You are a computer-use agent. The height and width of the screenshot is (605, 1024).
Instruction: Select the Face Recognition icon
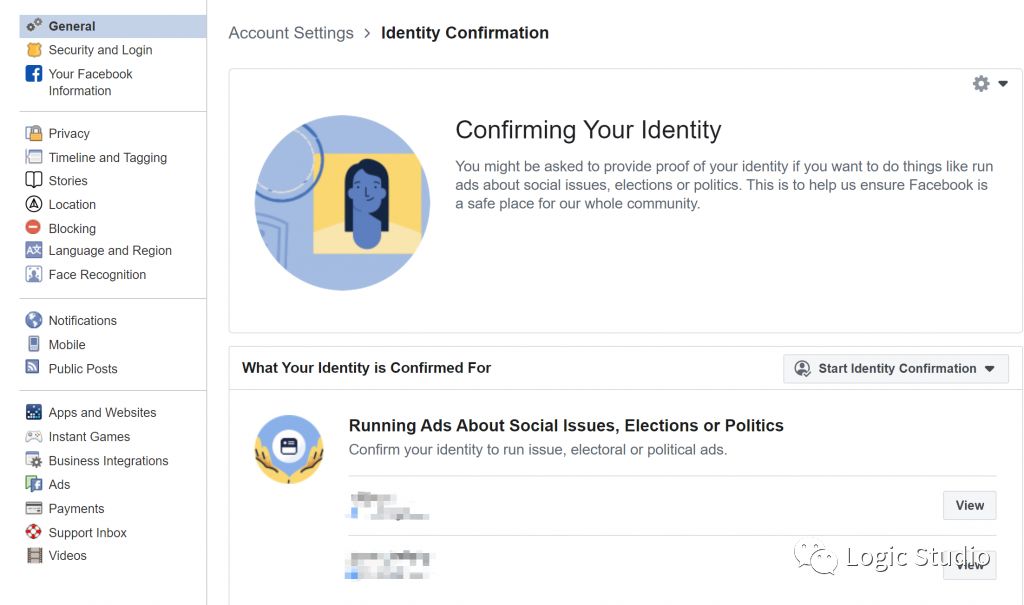(34, 274)
